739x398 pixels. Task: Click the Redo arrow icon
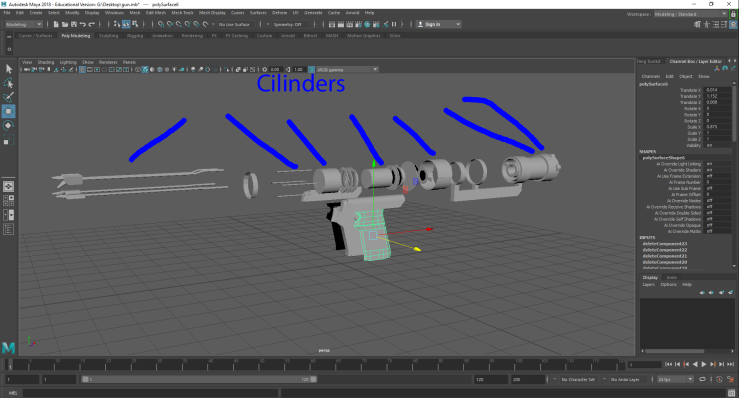tap(92, 24)
